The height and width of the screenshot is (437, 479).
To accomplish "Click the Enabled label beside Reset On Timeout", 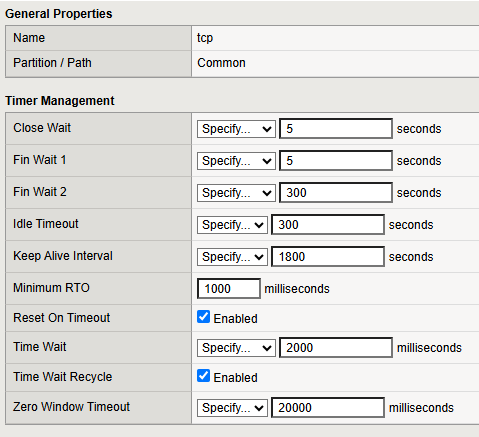I will coord(235,319).
